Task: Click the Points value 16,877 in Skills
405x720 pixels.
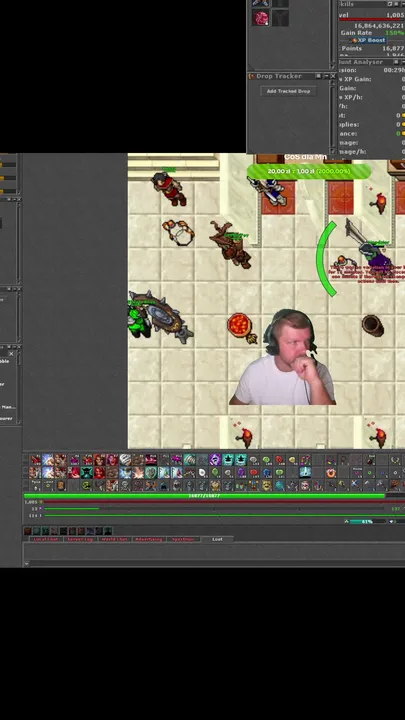Action: point(393,48)
